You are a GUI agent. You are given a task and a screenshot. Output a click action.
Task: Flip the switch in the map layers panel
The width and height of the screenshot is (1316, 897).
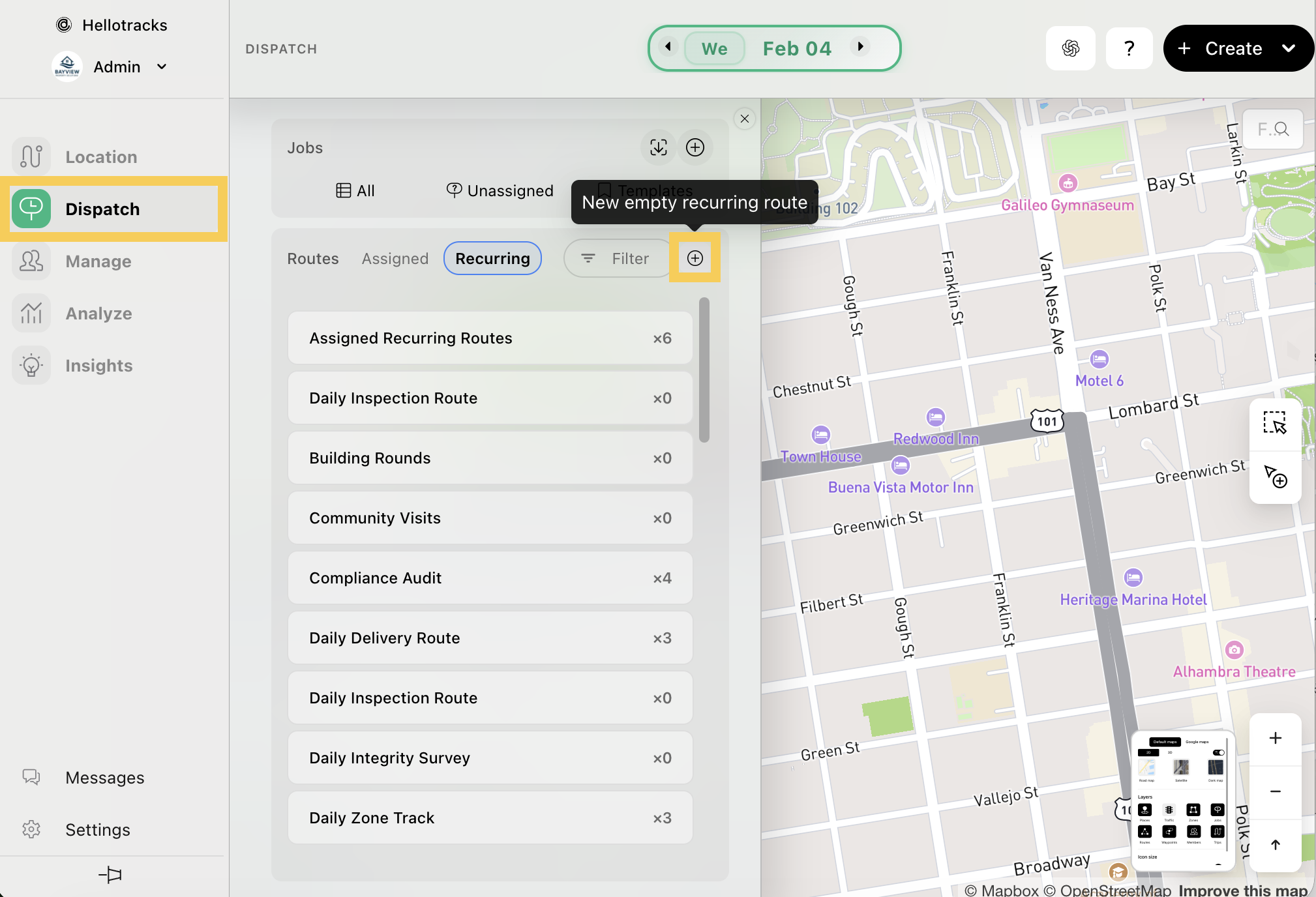pyautogui.click(x=1218, y=752)
